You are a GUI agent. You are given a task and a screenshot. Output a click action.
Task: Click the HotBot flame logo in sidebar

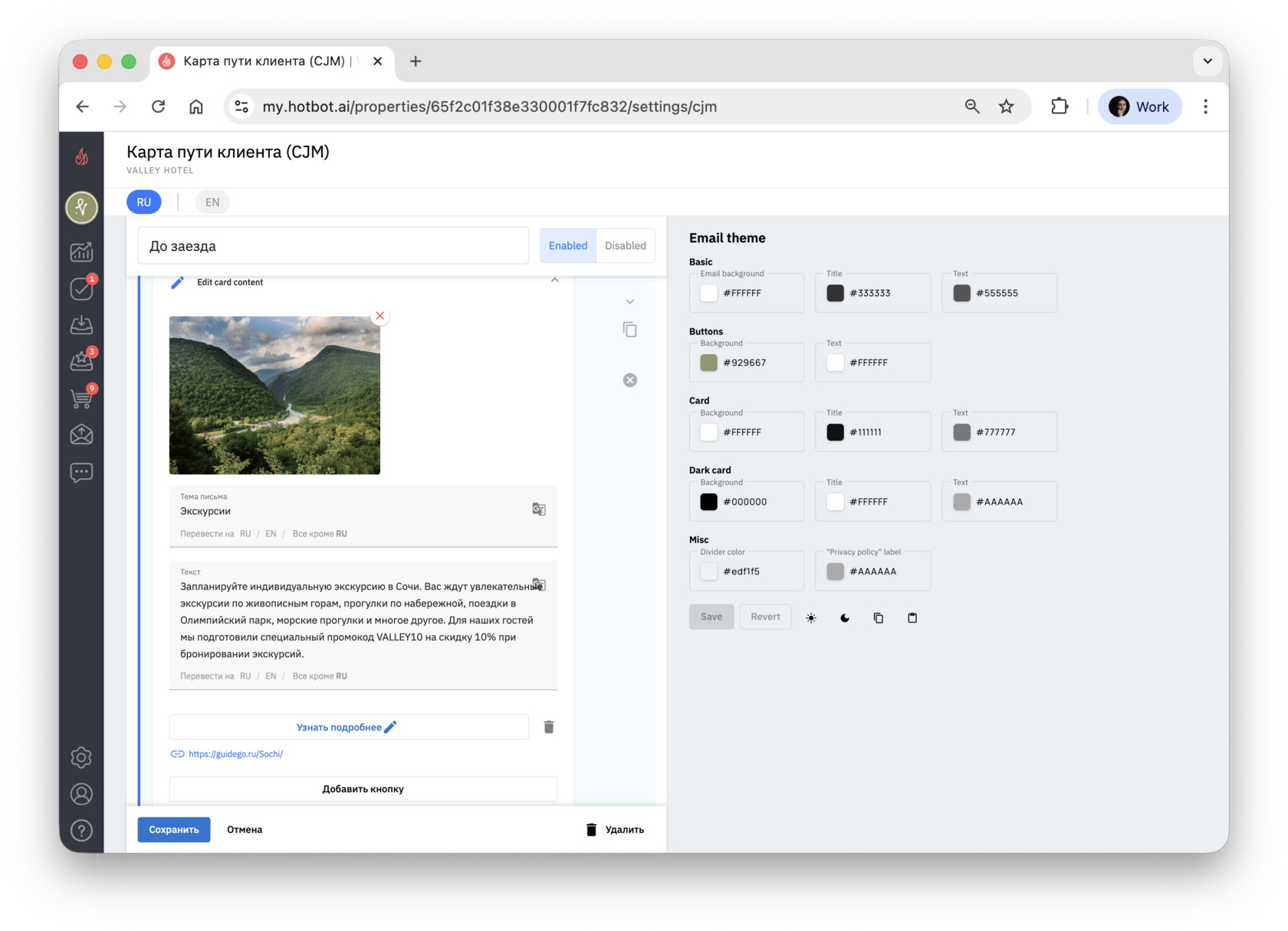coord(81,157)
